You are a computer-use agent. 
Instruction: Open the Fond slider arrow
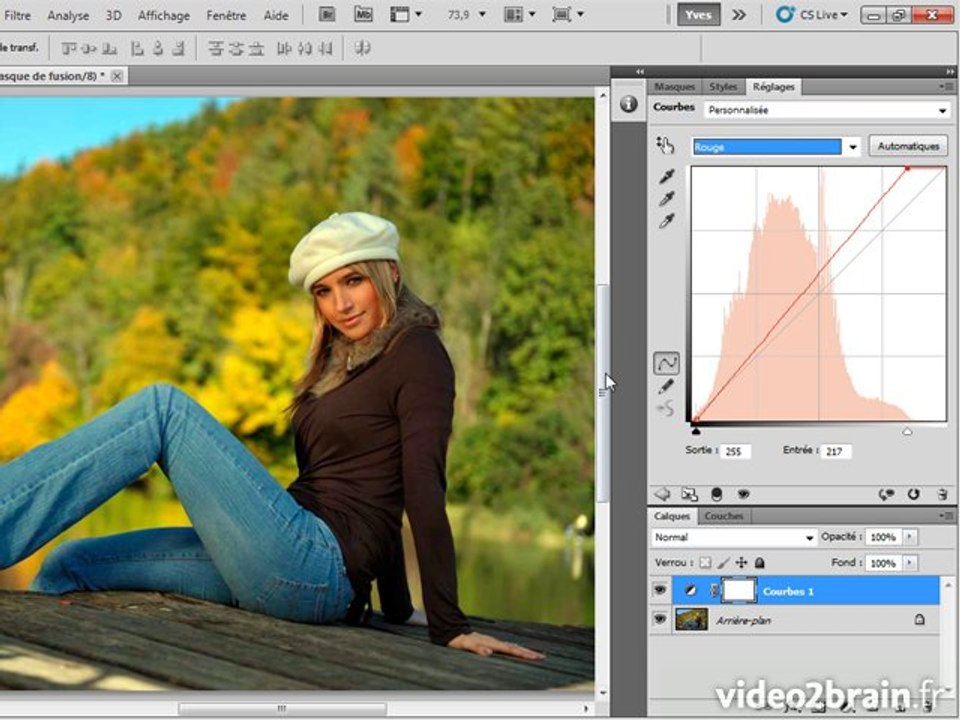[x=909, y=563]
